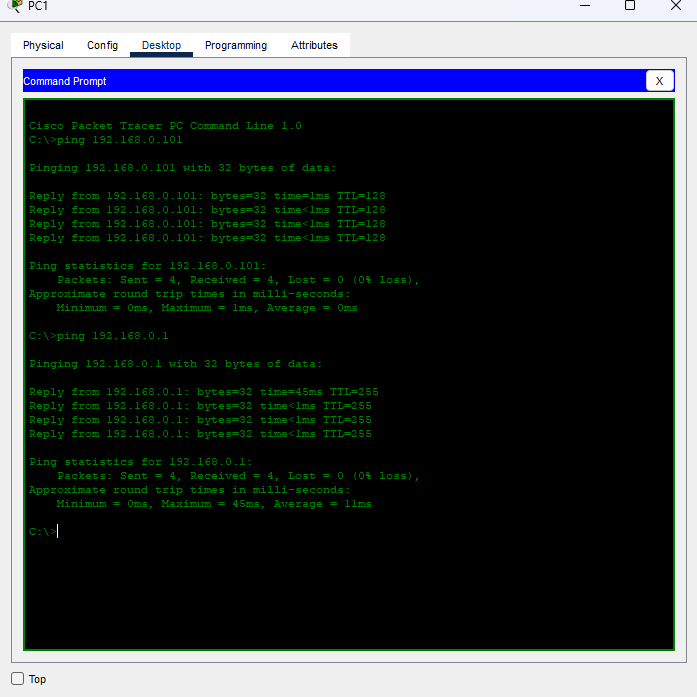Select the Desktop tab
The height and width of the screenshot is (697, 697).
point(161,45)
